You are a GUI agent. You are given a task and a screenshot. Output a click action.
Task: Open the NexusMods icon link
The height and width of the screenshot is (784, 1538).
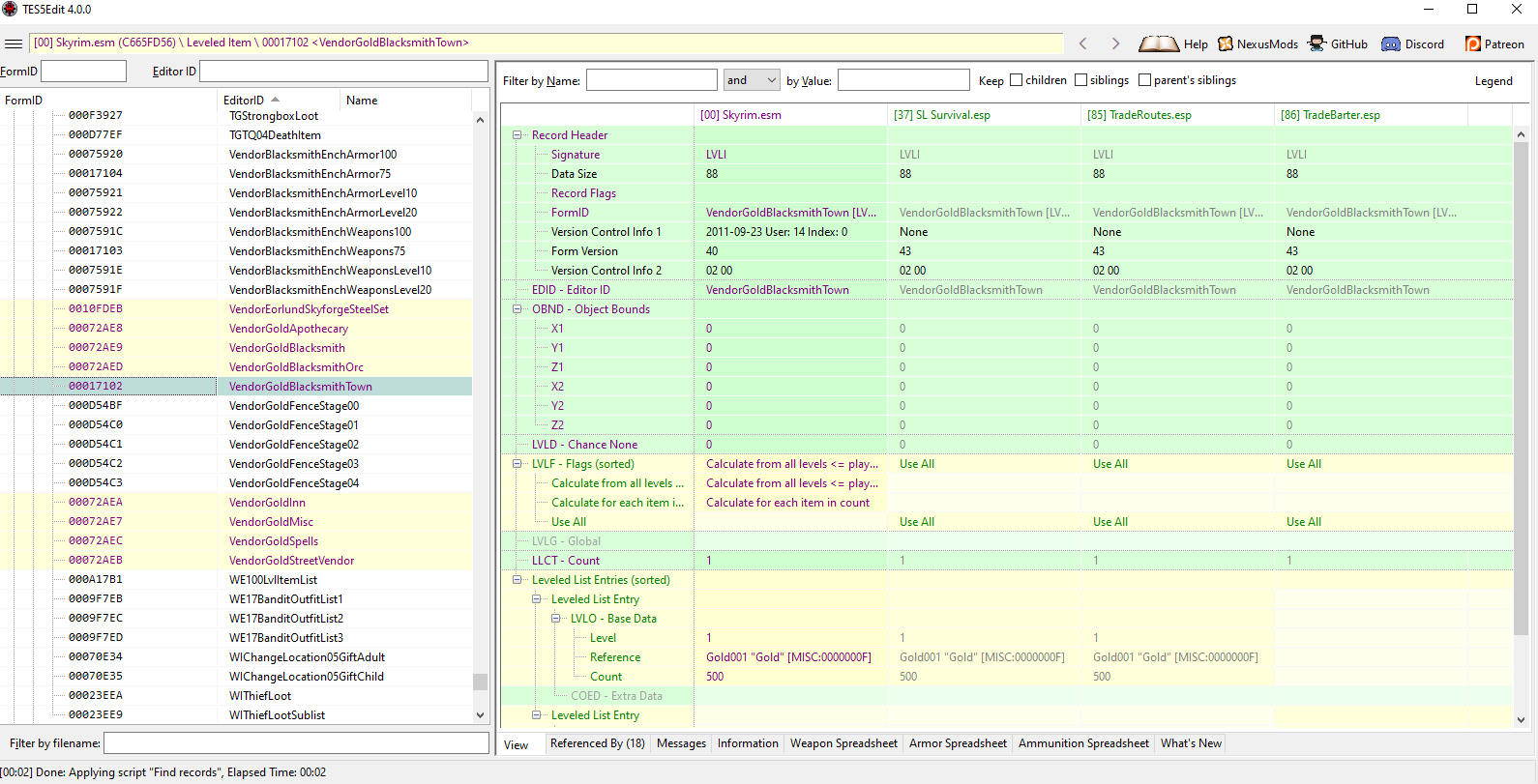[x=1226, y=44]
